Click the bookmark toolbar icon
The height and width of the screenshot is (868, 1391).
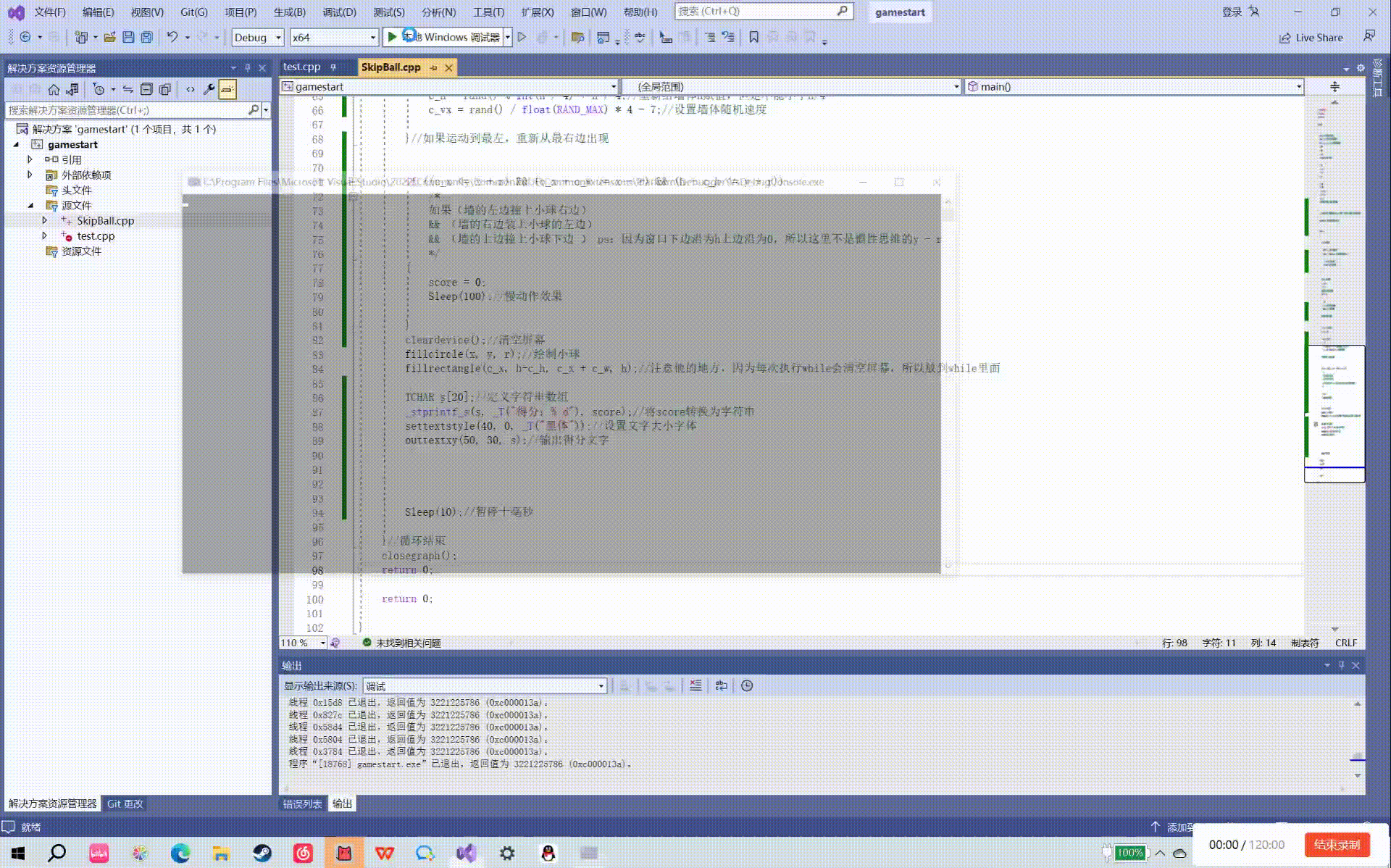pos(753,37)
